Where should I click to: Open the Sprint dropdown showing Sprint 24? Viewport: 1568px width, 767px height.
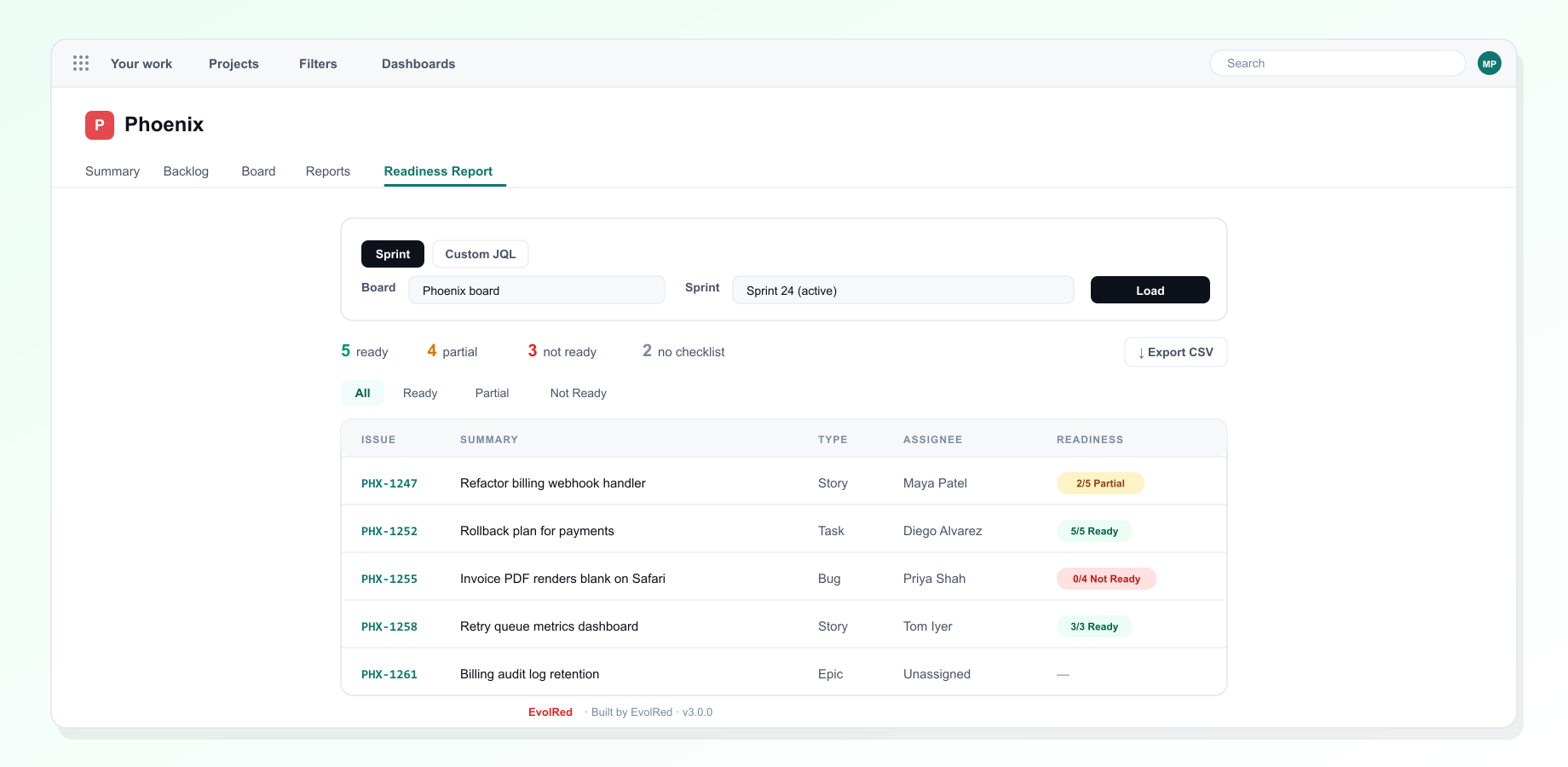[x=903, y=290]
